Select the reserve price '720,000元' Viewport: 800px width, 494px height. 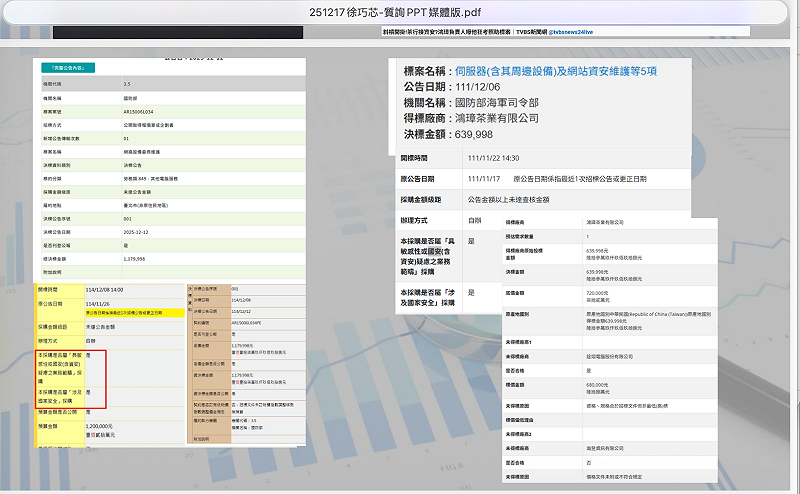point(597,293)
